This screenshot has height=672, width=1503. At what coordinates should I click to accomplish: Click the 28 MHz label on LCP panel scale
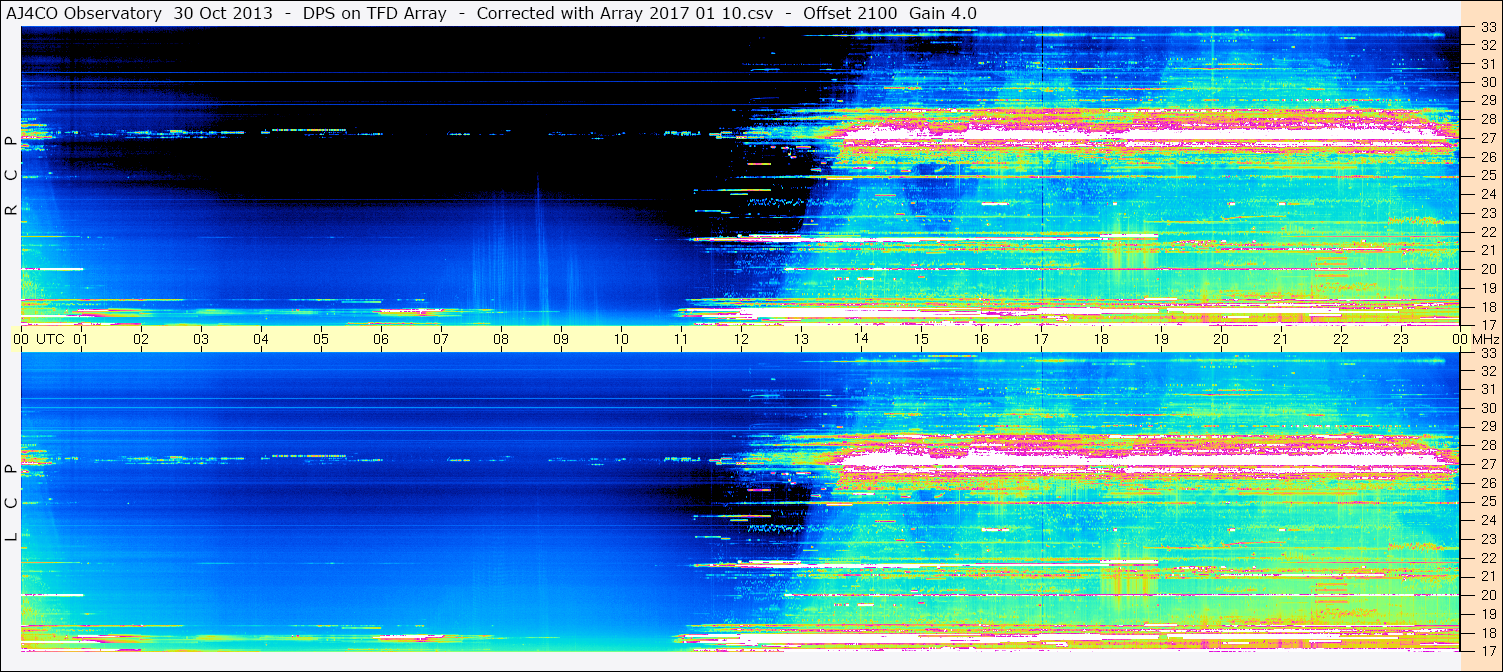point(1487,445)
